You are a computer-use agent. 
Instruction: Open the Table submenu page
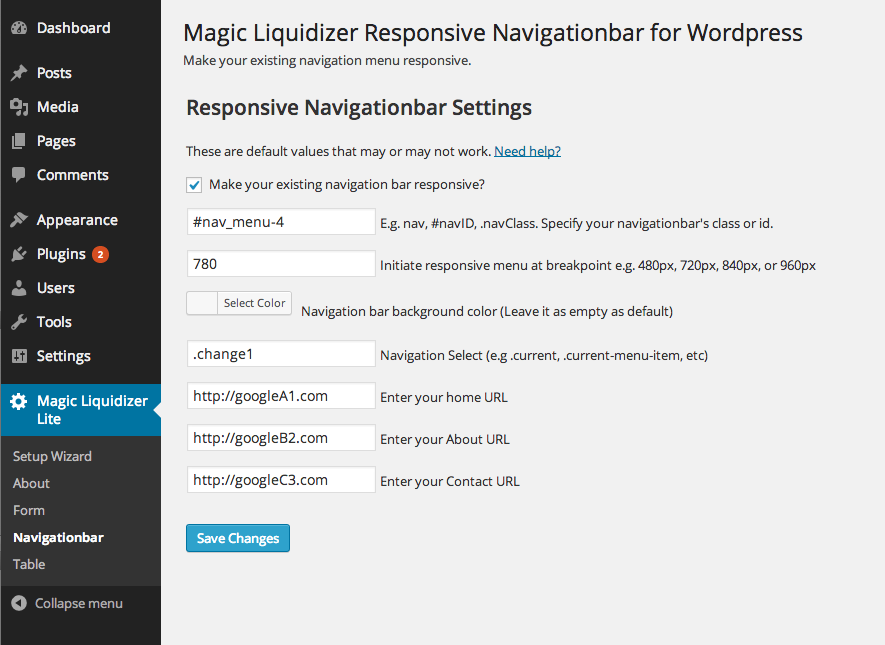[x=29, y=564]
